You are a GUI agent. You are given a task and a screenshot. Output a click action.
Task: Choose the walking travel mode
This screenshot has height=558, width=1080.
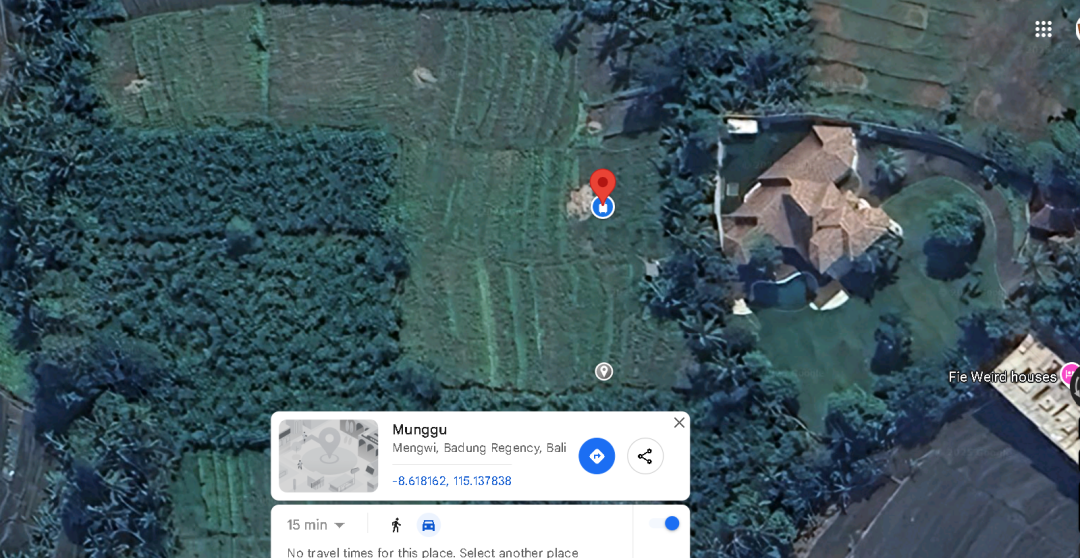click(x=396, y=525)
